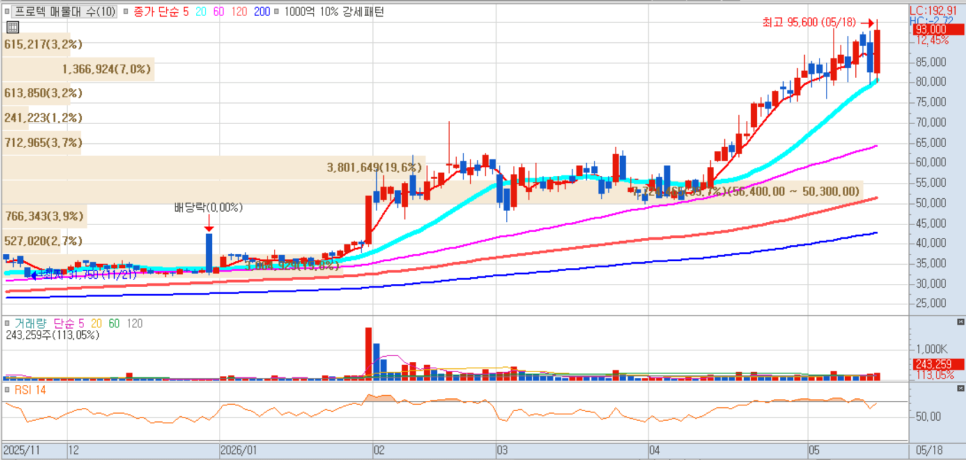Click the green volume 60 average label
The height and width of the screenshot is (460, 966).
114,323
